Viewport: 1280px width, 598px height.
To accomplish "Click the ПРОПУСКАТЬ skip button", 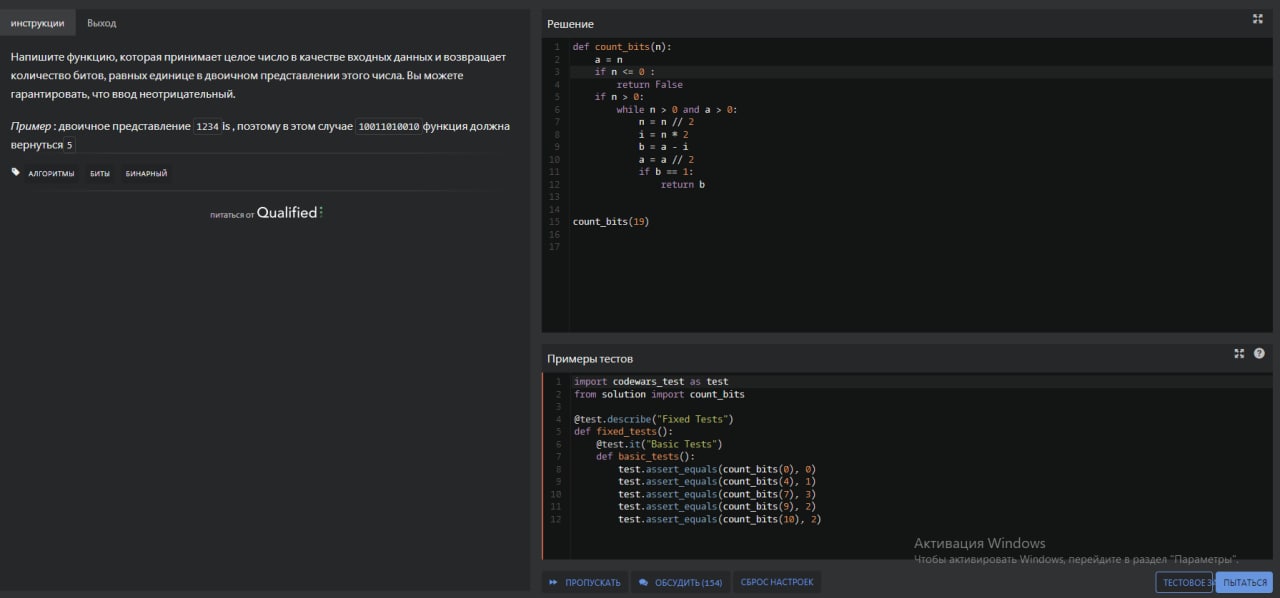I will [x=585, y=582].
